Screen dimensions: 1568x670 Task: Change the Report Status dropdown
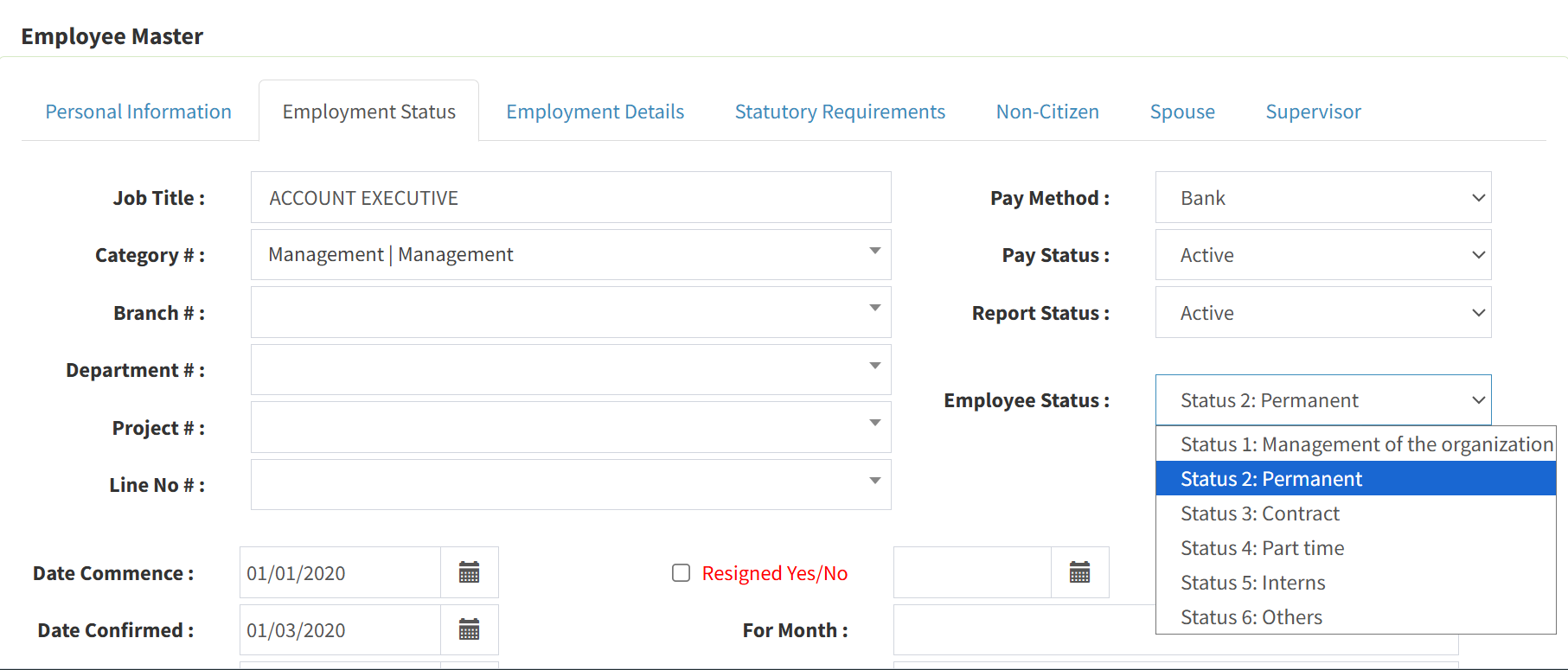[x=1323, y=312]
